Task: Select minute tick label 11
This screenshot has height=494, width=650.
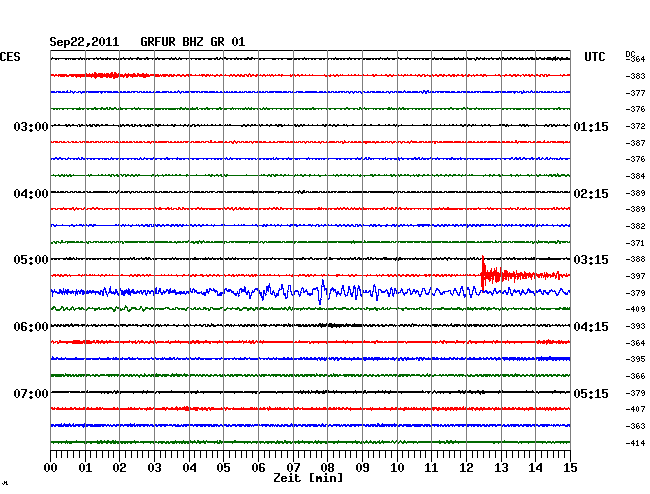Action: (431, 468)
